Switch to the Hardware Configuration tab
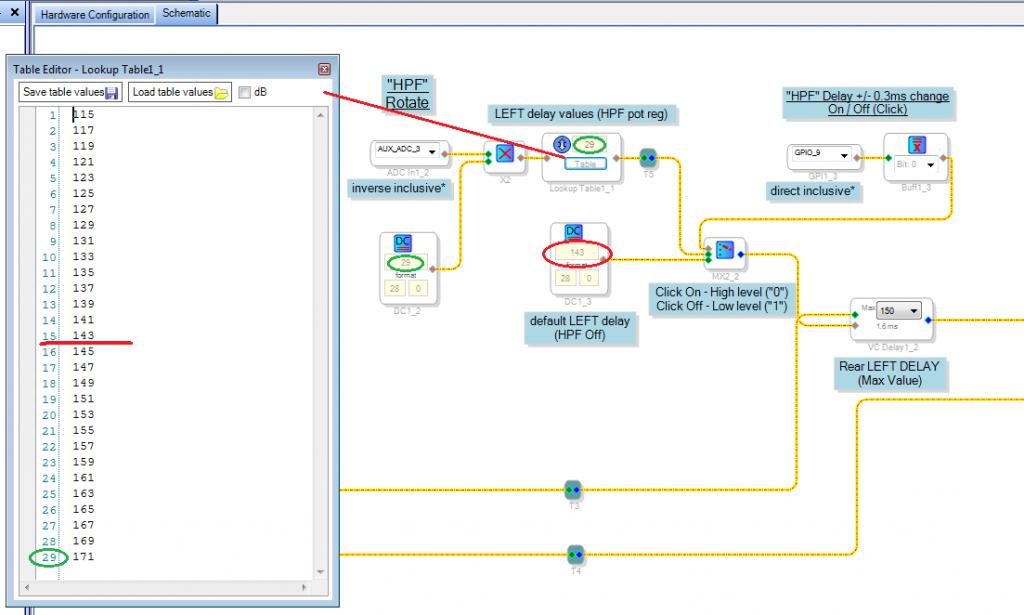Screen dimensions: 1024x615 [95, 15]
